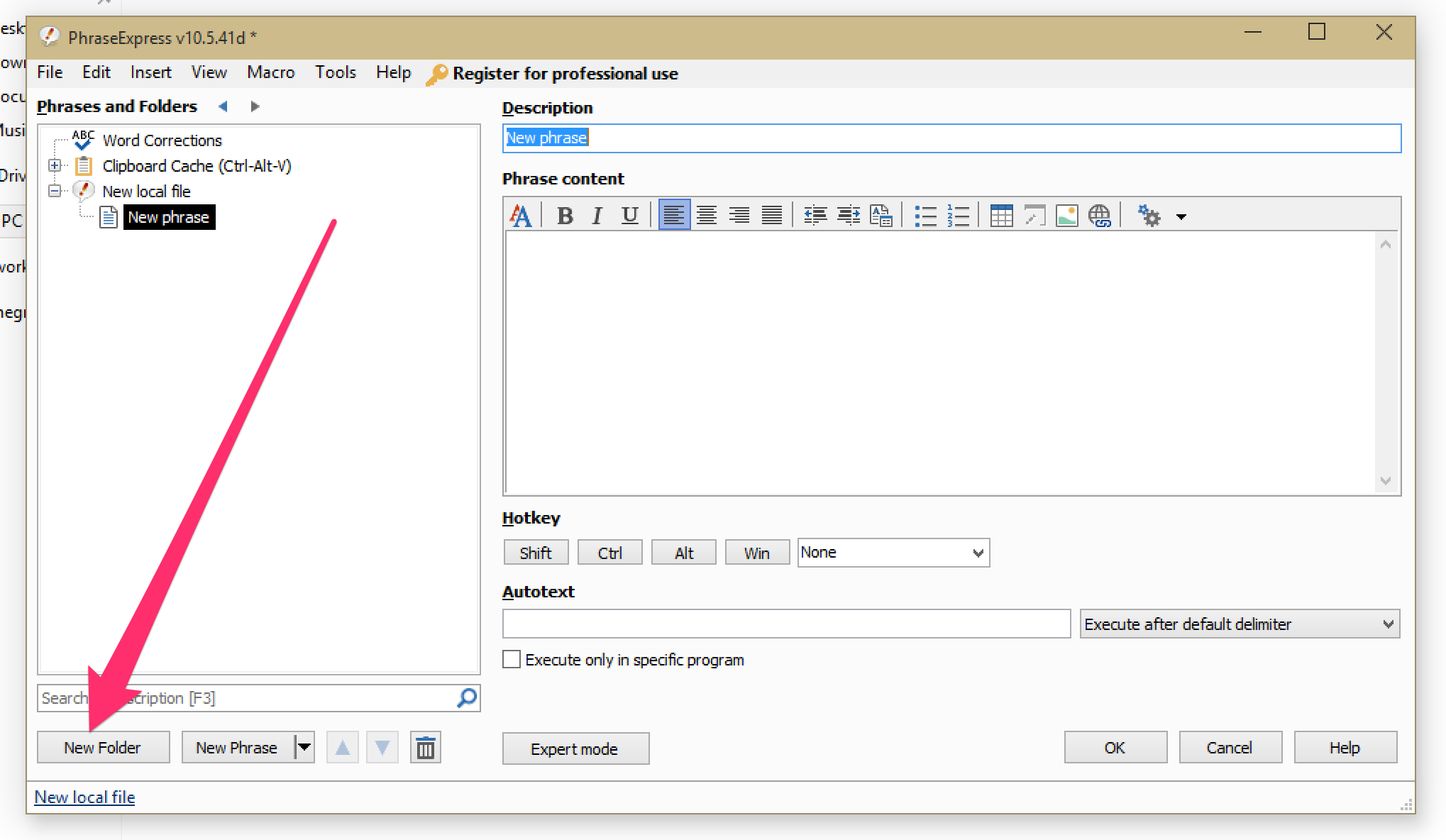1446x840 pixels.
Task: Toggle the Shift hotkey modifier
Action: click(x=536, y=553)
